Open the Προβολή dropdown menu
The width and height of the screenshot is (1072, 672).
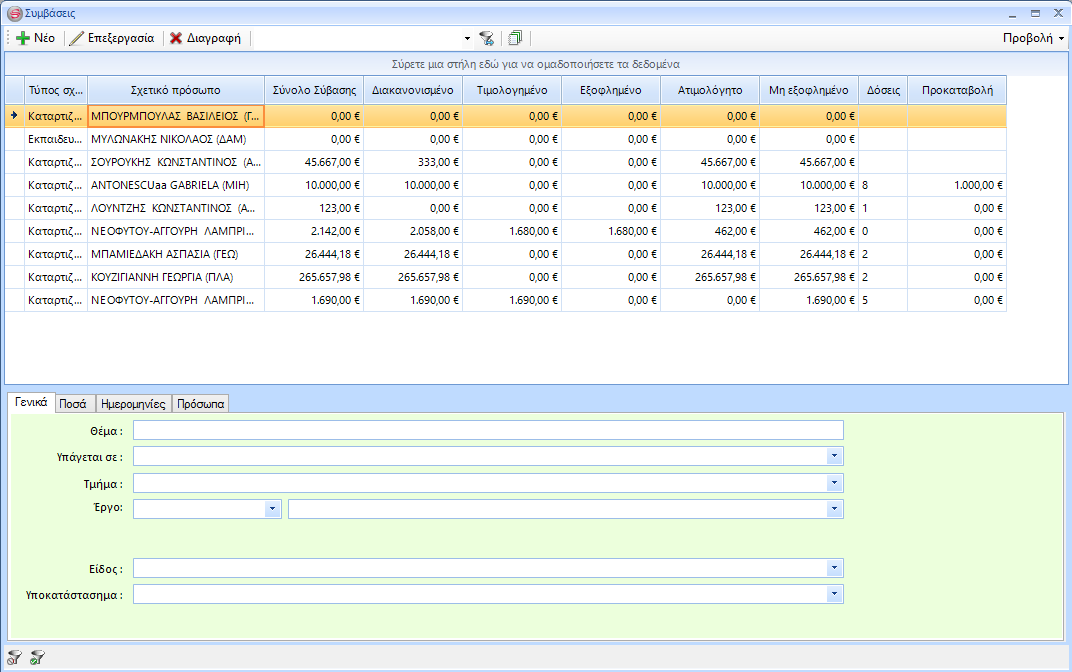1033,38
